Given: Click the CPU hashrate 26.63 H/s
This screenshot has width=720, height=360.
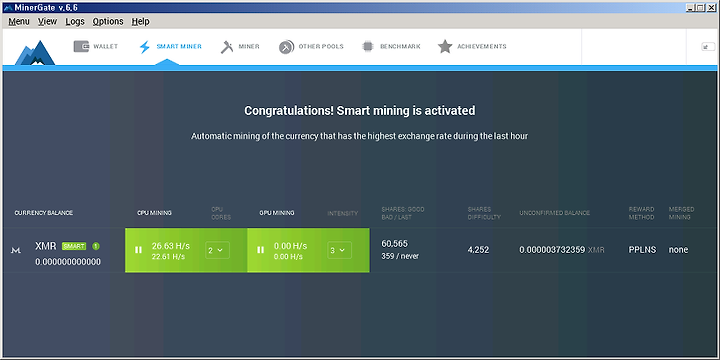Looking at the screenshot, I should 171,246.
